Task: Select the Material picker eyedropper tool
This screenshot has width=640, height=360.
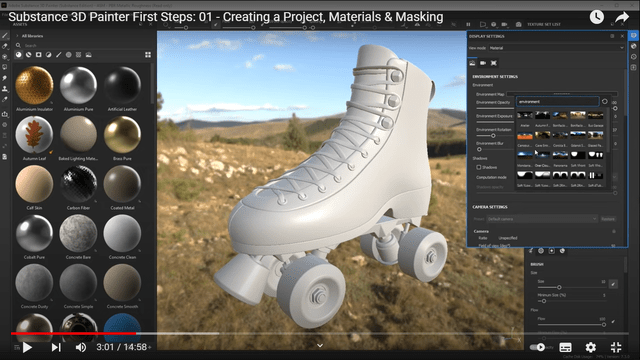Action: [5, 99]
